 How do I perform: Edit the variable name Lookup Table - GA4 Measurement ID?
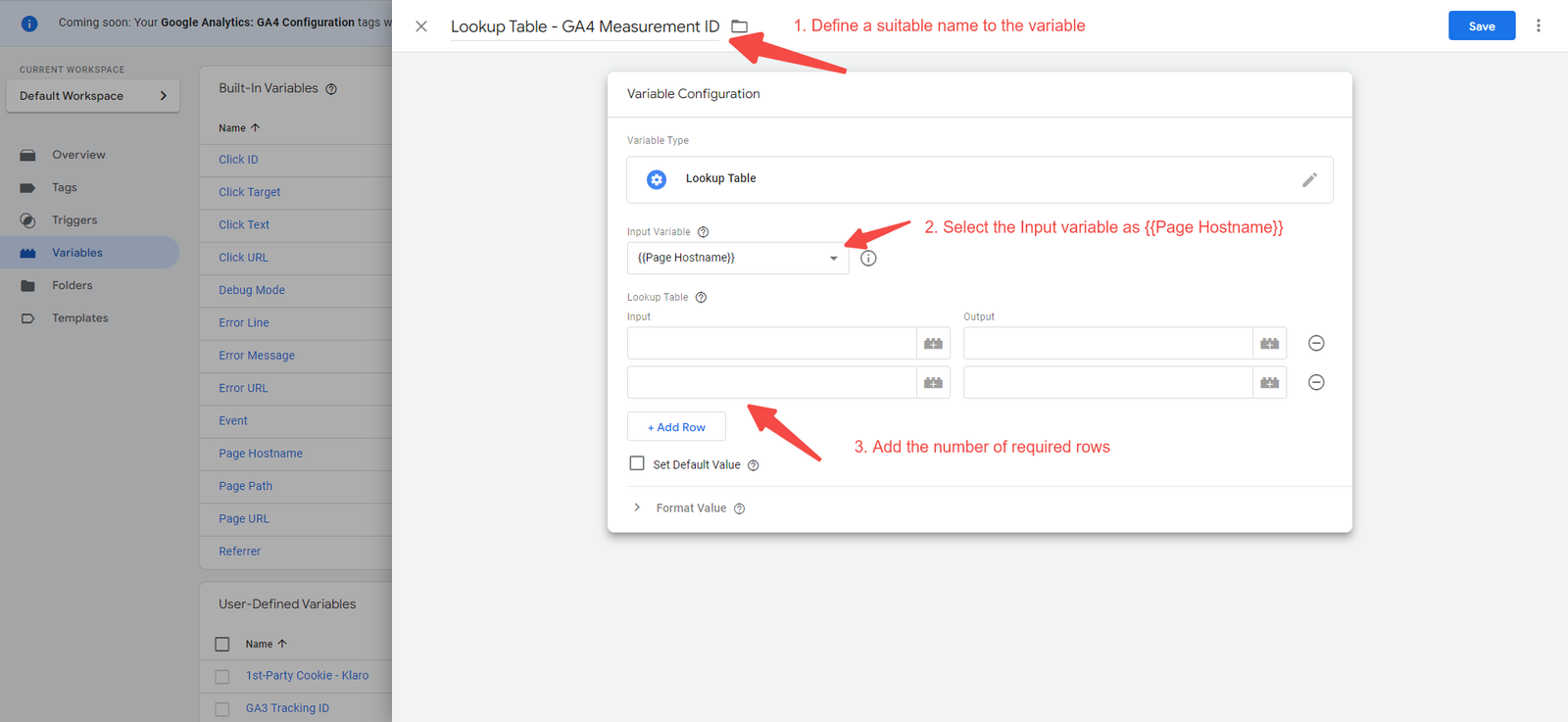585,26
